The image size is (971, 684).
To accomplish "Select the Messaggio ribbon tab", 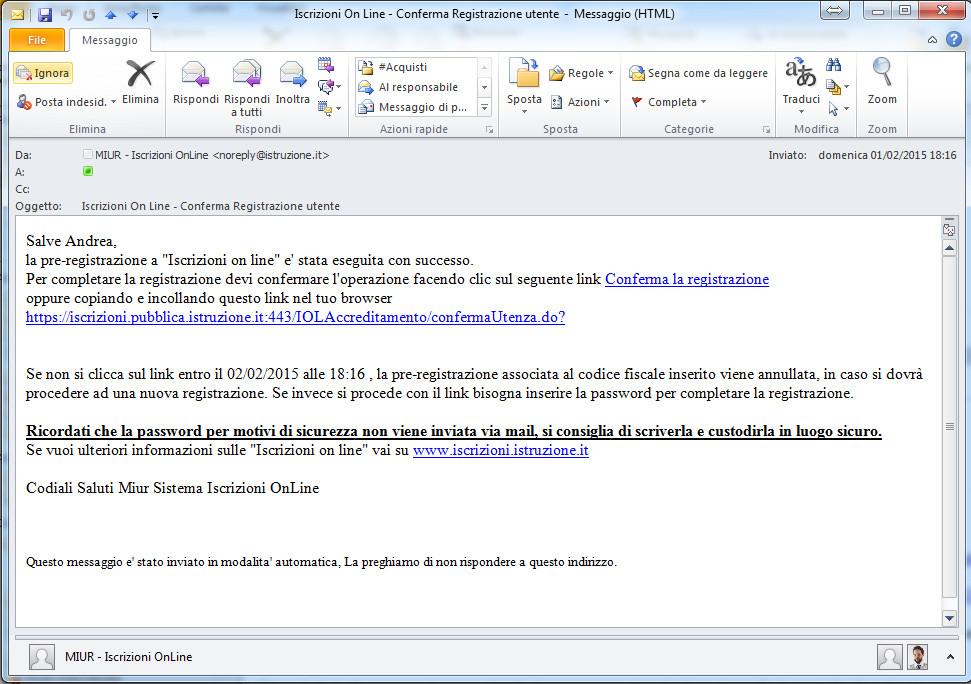I will click(x=110, y=40).
